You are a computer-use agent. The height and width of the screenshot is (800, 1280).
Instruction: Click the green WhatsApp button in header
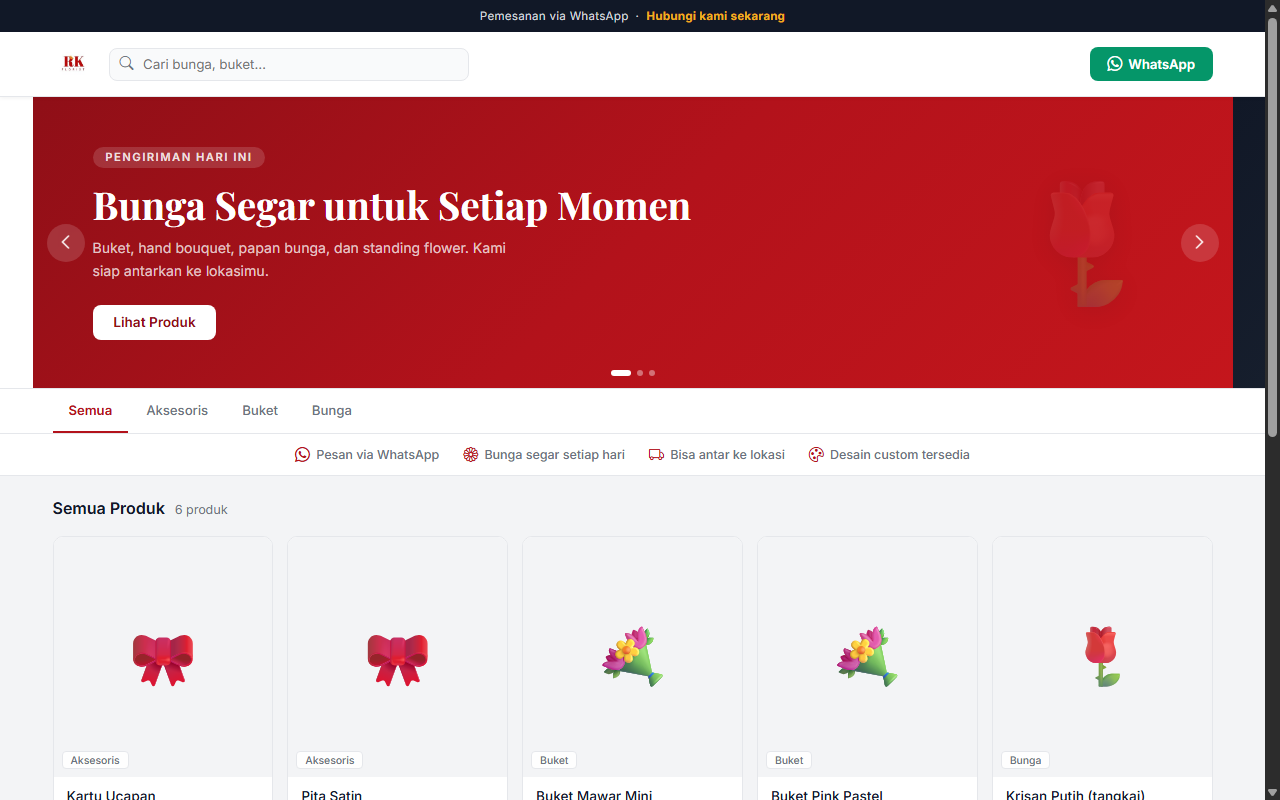click(x=1151, y=64)
